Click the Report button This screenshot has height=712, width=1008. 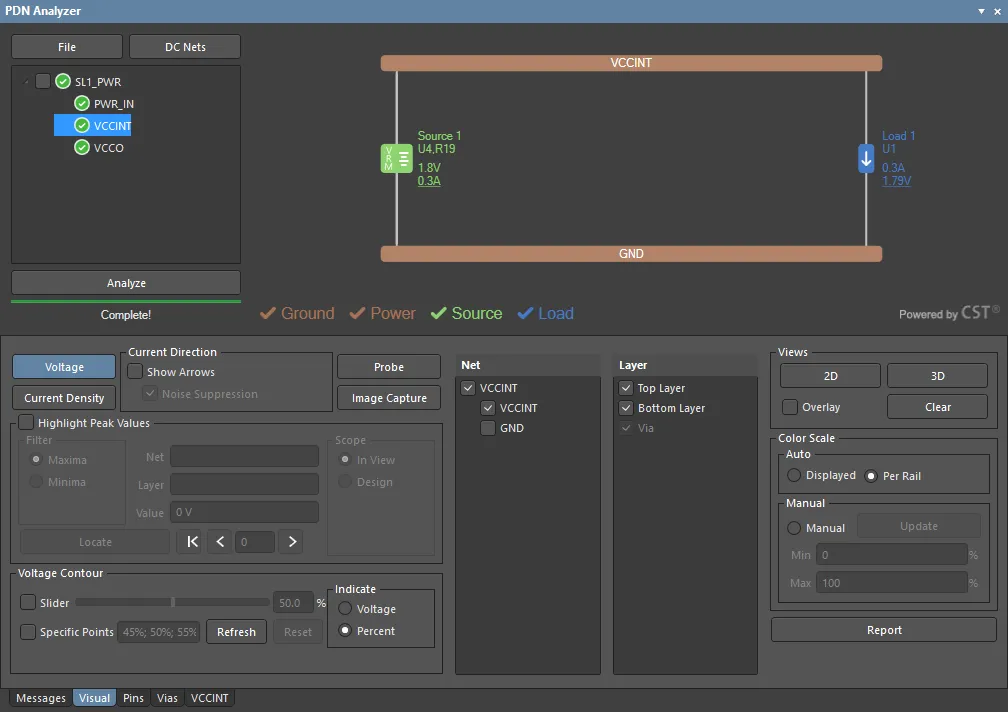(x=883, y=630)
